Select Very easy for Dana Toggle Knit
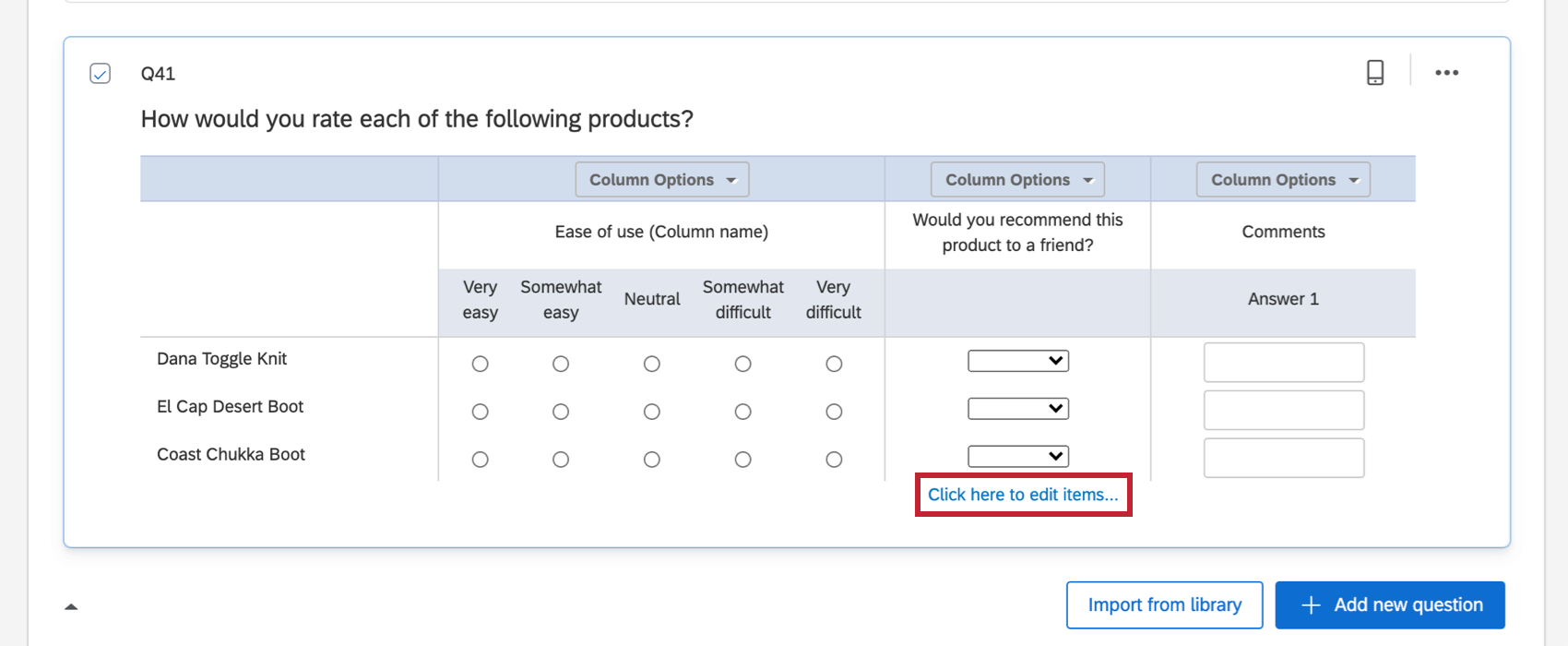This screenshot has width=1568, height=646. coord(480,364)
